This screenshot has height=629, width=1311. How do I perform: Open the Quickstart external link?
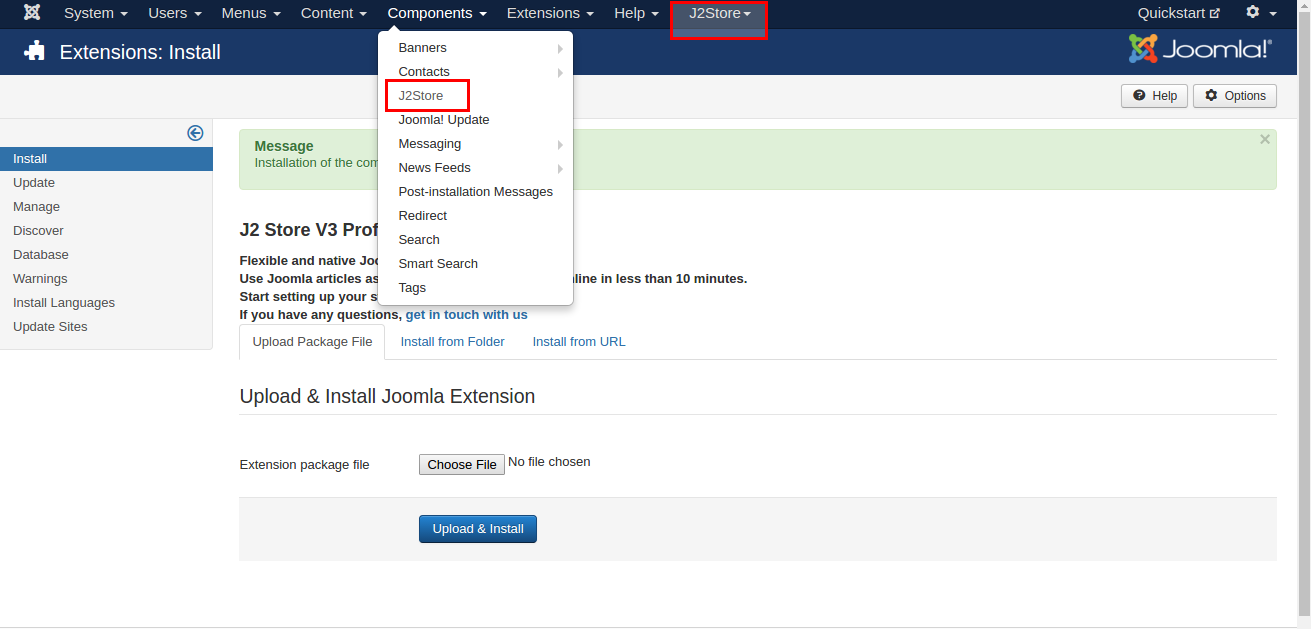1178,13
